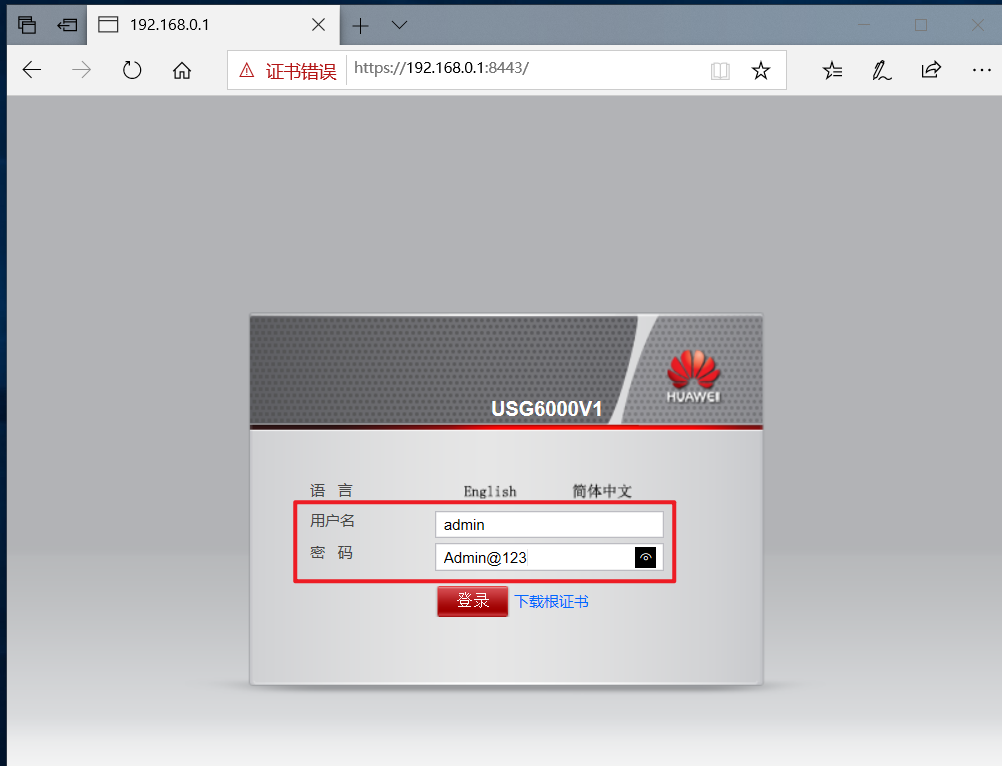The height and width of the screenshot is (766, 1002).
Task: Switch language to 简体中文
Action: coord(602,491)
